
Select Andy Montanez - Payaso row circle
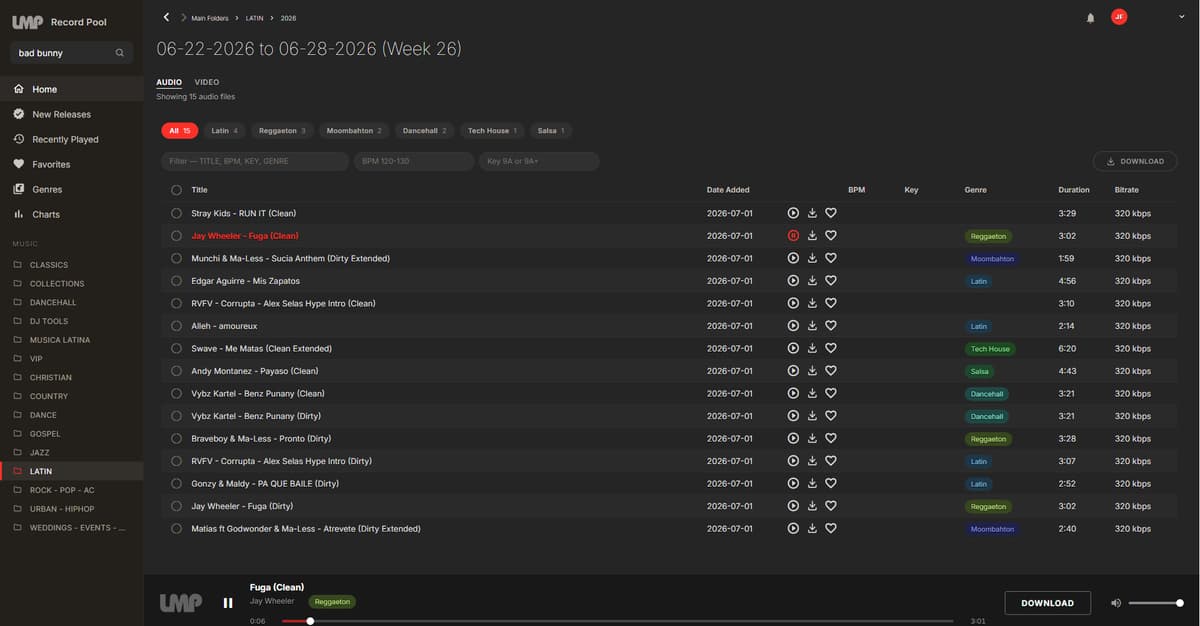pyautogui.click(x=176, y=371)
